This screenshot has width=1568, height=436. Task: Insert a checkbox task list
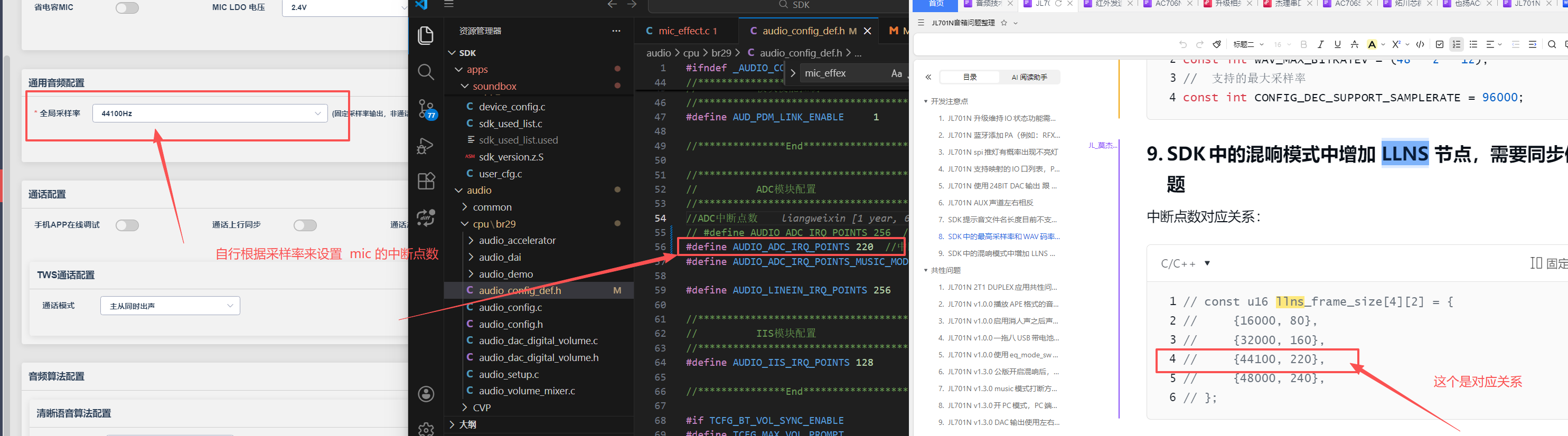click(x=1440, y=44)
